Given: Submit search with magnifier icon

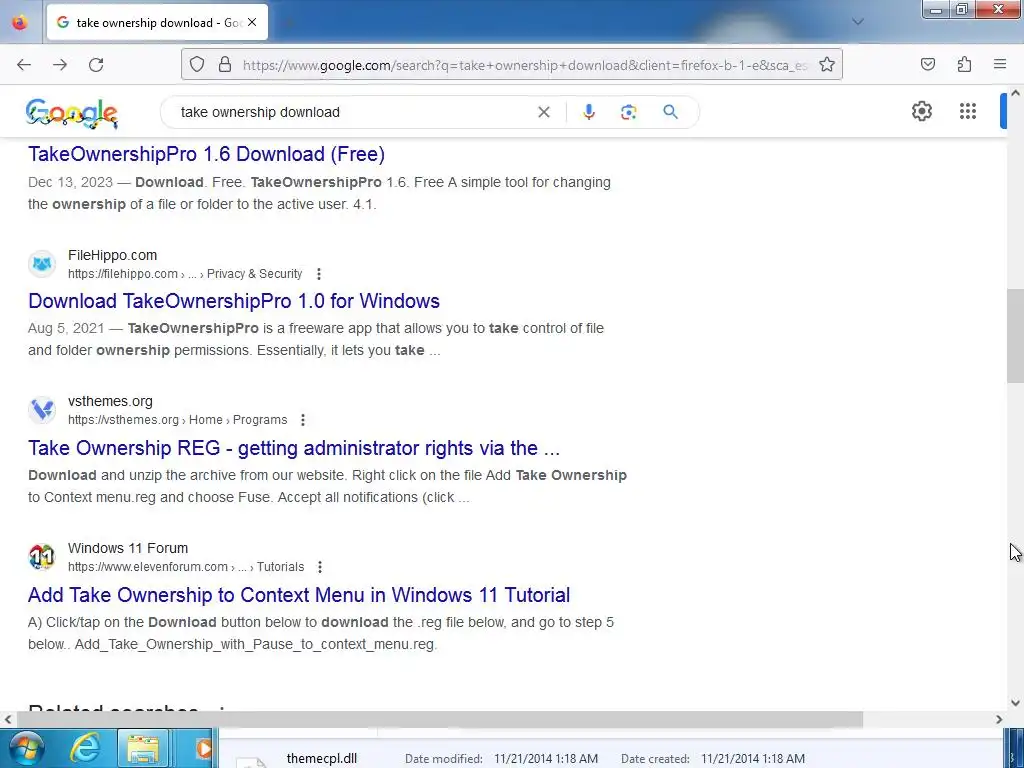Looking at the screenshot, I should pos(670,112).
